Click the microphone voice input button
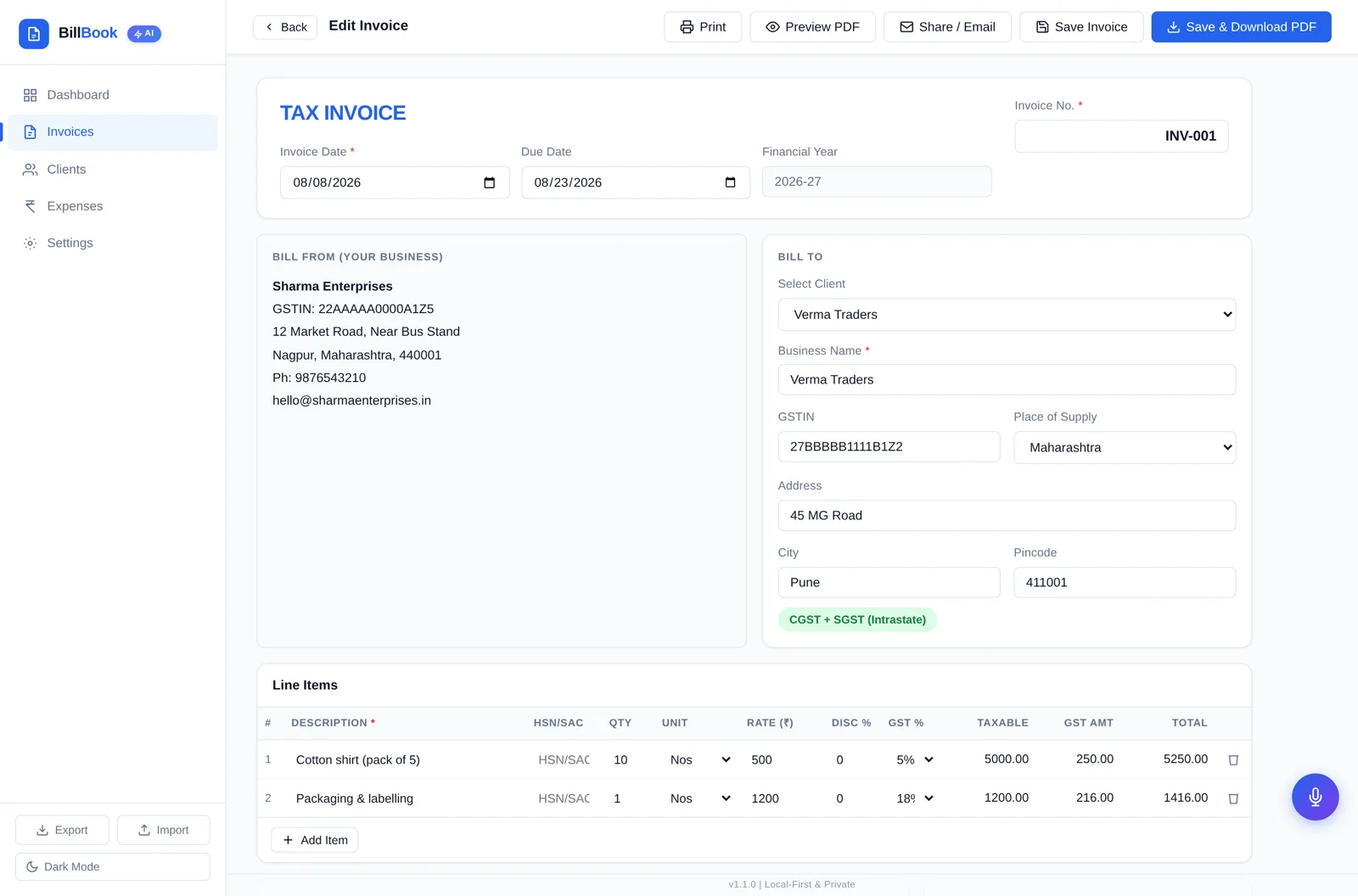 click(x=1315, y=797)
